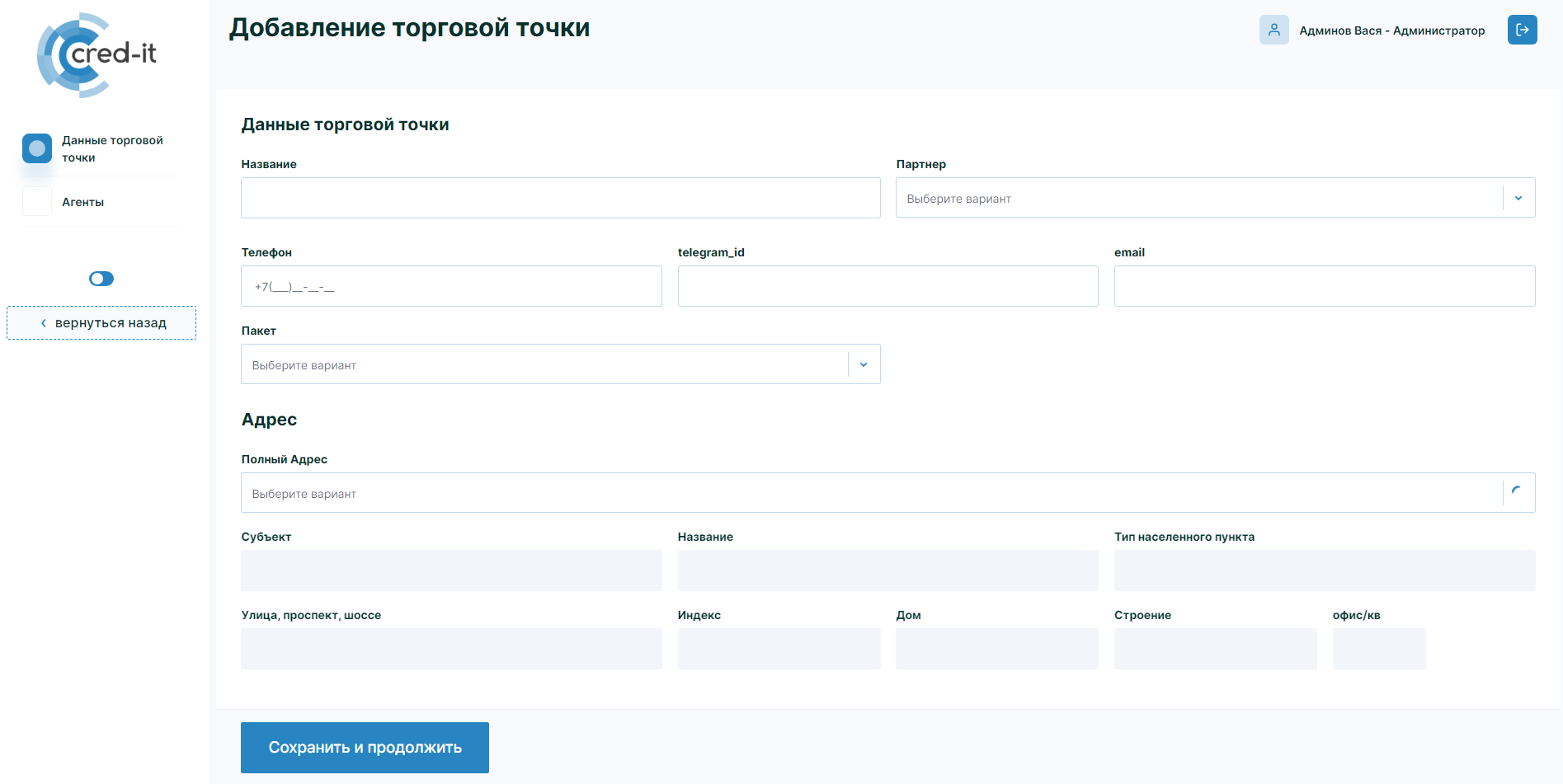Expand the Партнер dropdown arrow
This screenshot has height=784, width=1563.
pos(1518,198)
